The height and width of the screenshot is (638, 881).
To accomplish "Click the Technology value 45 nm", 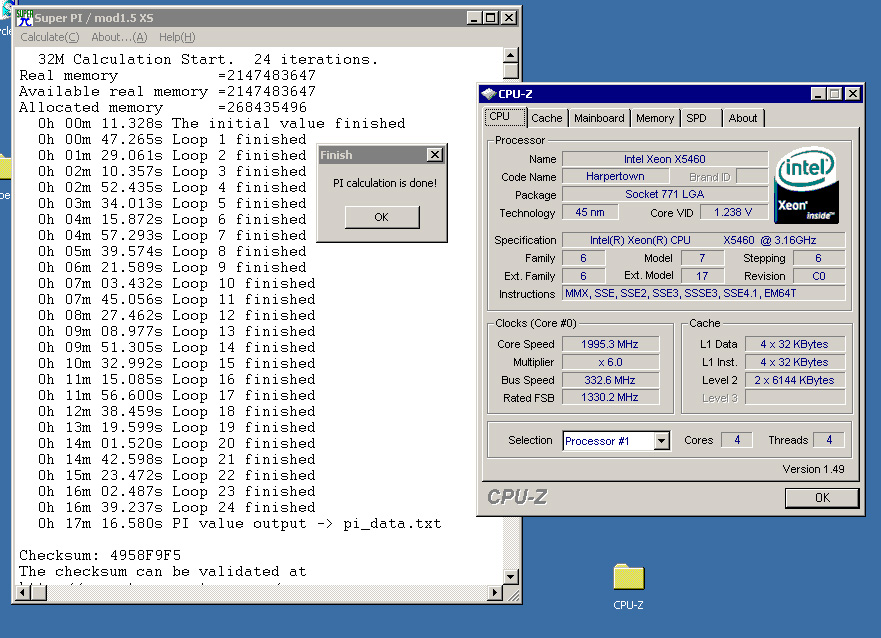I will (590, 212).
